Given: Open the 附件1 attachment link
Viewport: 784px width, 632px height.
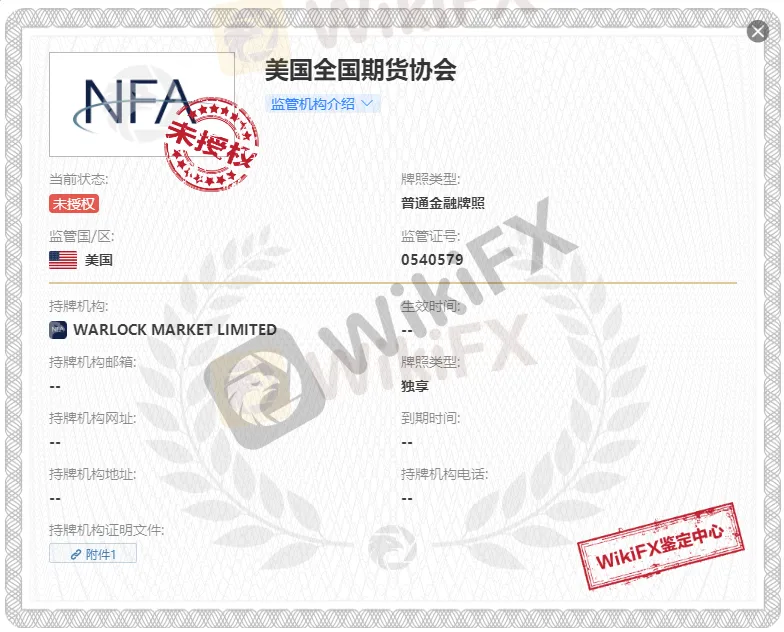Looking at the screenshot, I should [93, 554].
